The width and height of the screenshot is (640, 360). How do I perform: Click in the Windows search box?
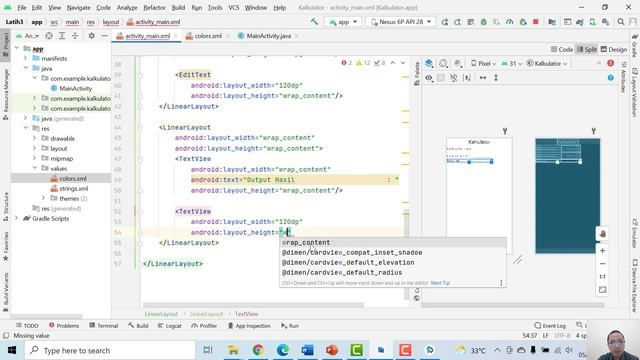click(x=110, y=350)
